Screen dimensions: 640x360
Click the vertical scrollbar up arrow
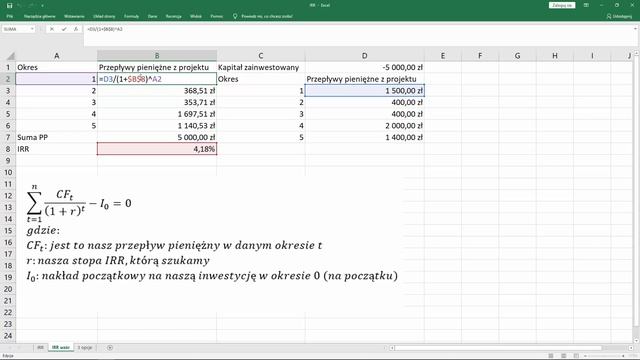(636, 53)
